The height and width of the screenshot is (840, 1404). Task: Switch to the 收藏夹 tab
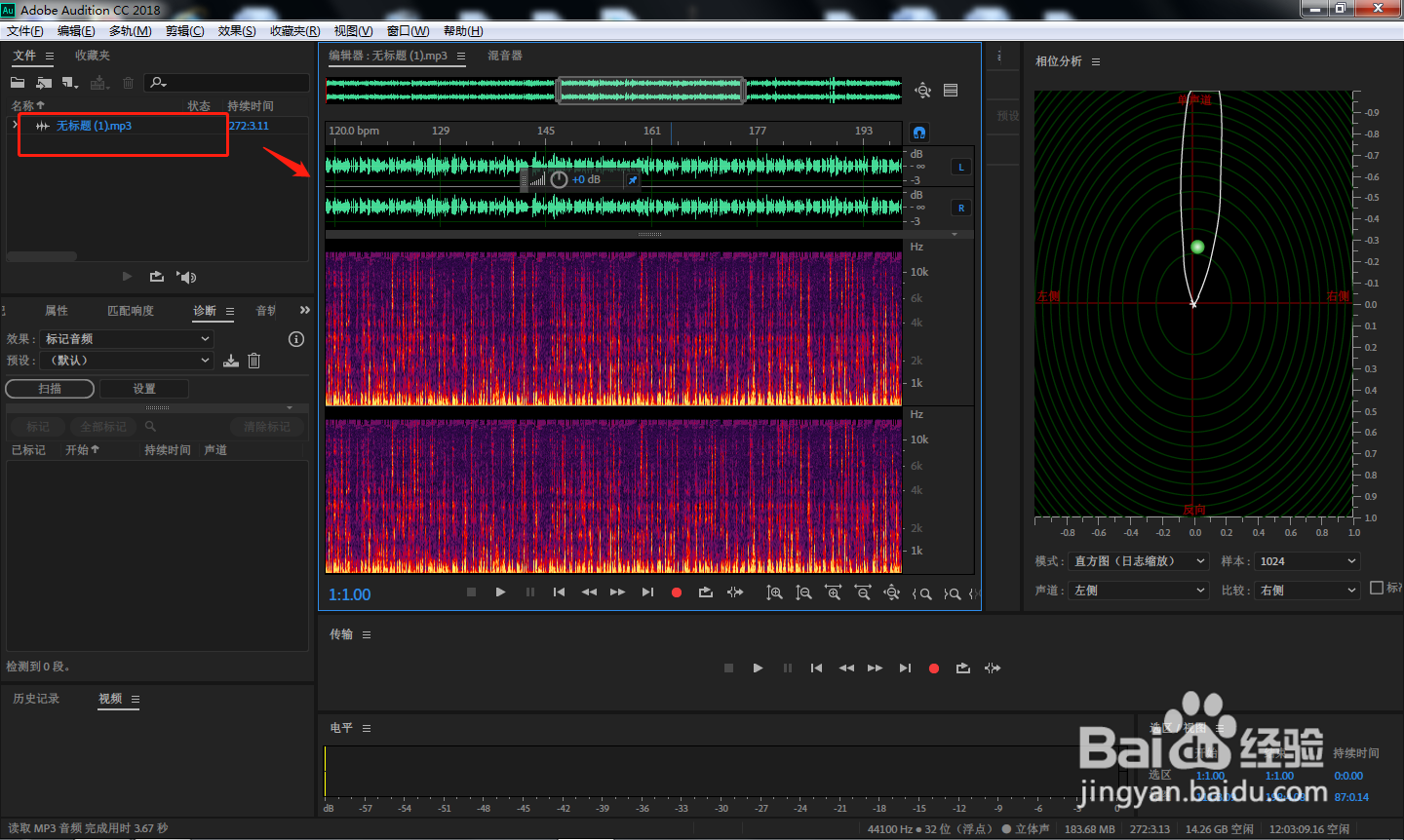tap(93, 56)
